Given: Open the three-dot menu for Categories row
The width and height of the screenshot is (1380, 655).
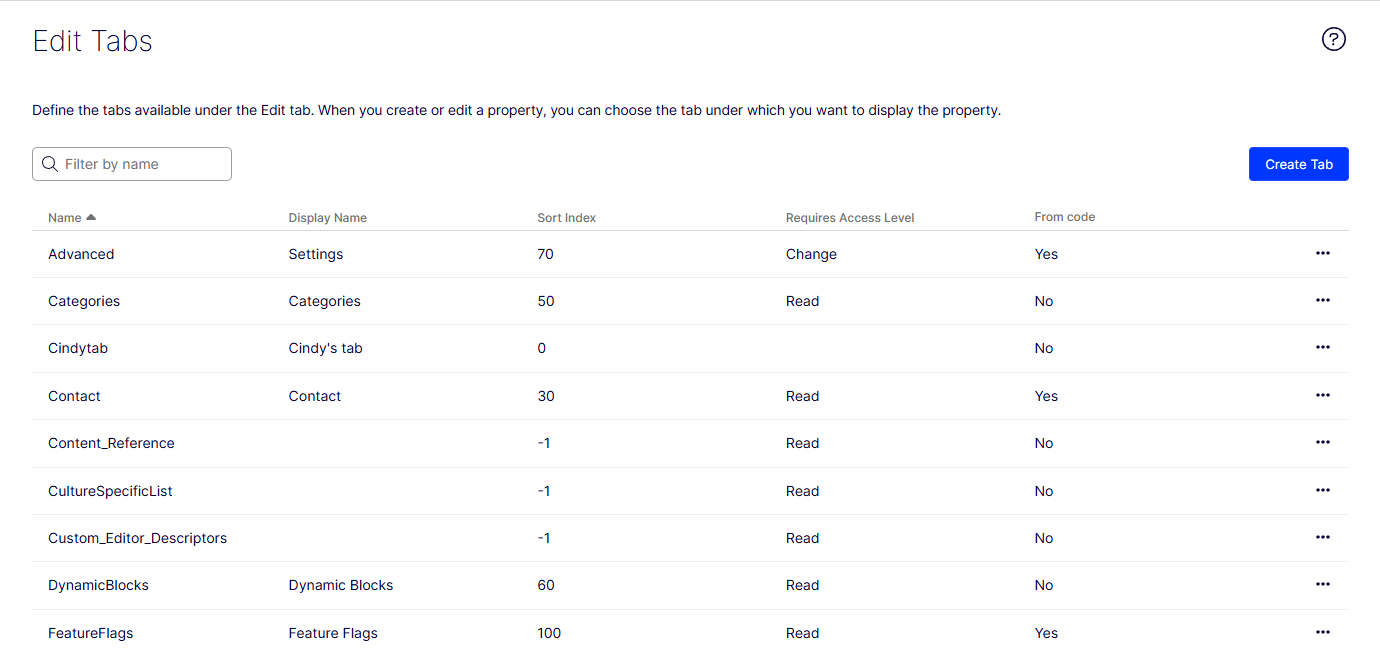Looking at the screenshot, I should 1322,300.
